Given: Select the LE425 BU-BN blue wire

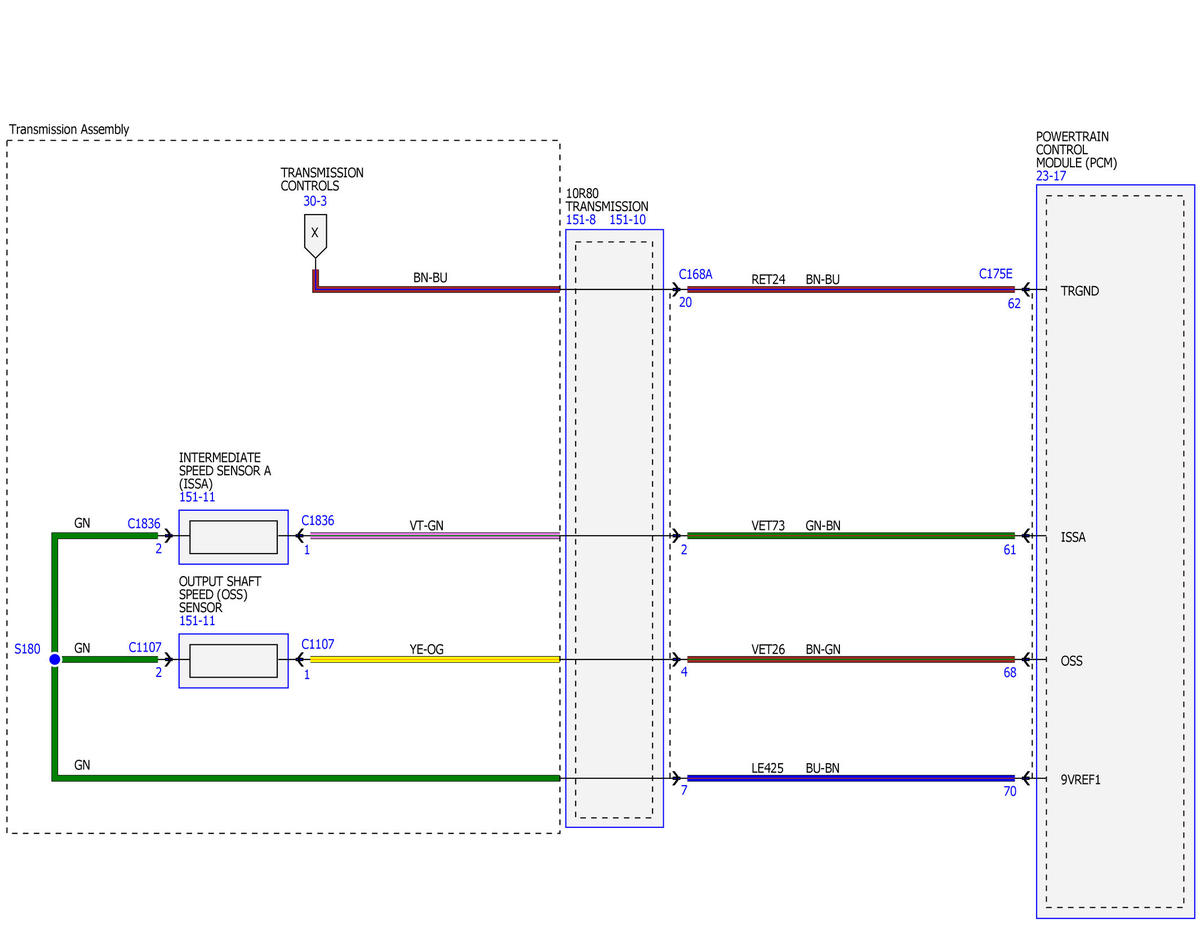Looking at the screenshot, I should pyautogui.click(x=851, y=778).
